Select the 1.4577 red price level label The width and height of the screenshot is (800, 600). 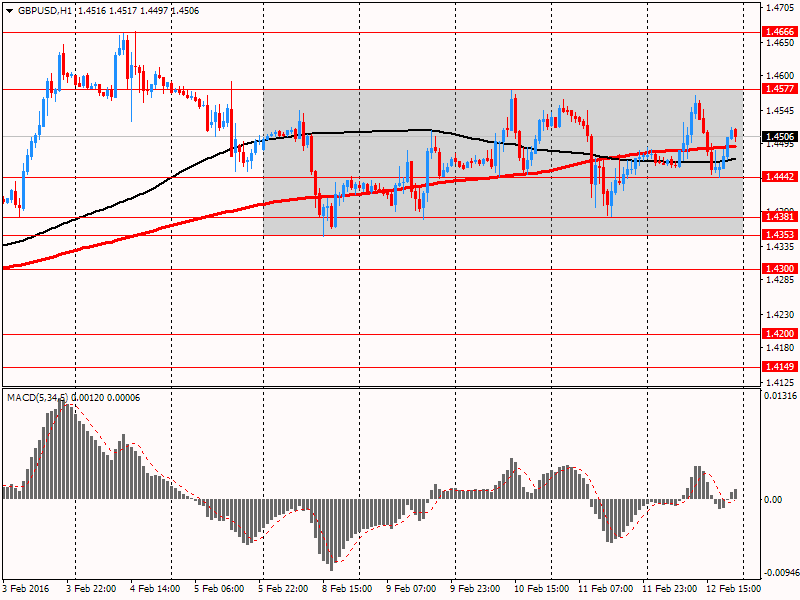pyautogui.click(x=779, y=89)
